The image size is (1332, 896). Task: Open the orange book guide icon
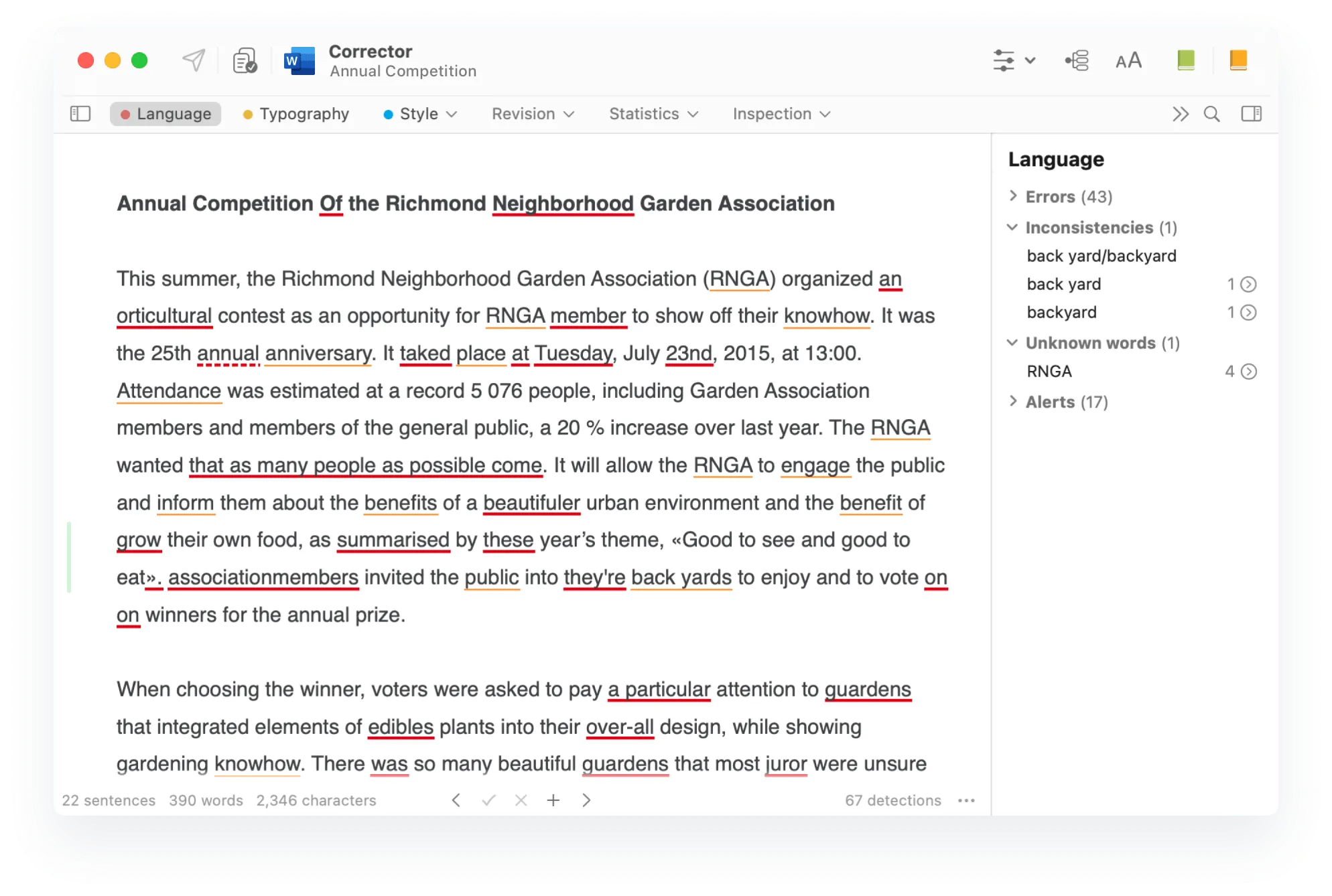click(x=1238, y=60)
